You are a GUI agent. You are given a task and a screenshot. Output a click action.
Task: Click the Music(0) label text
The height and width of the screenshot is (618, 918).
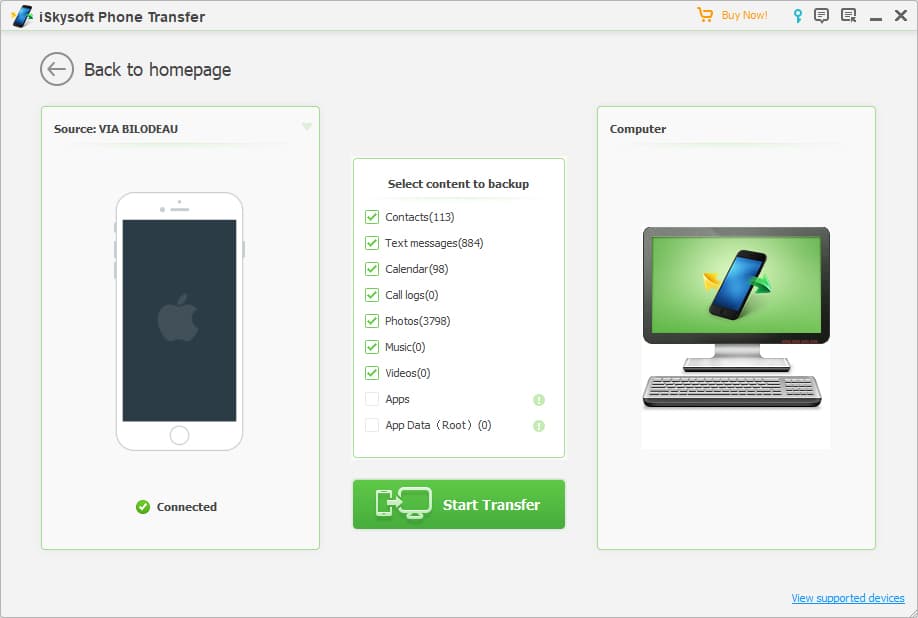point(405,347)
